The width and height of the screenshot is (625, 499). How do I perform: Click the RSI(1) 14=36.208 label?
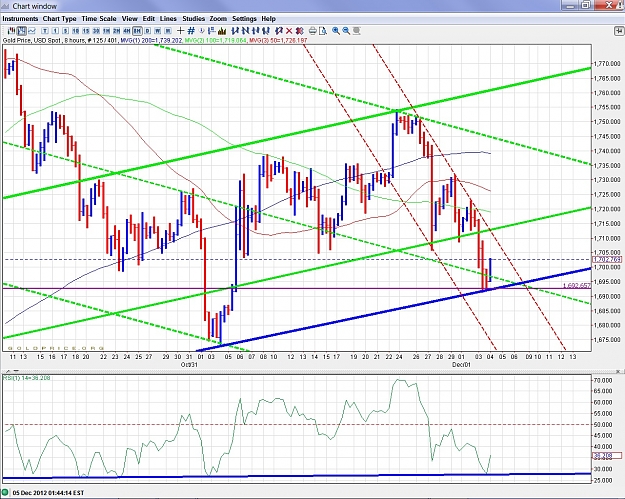click(27, 377)
